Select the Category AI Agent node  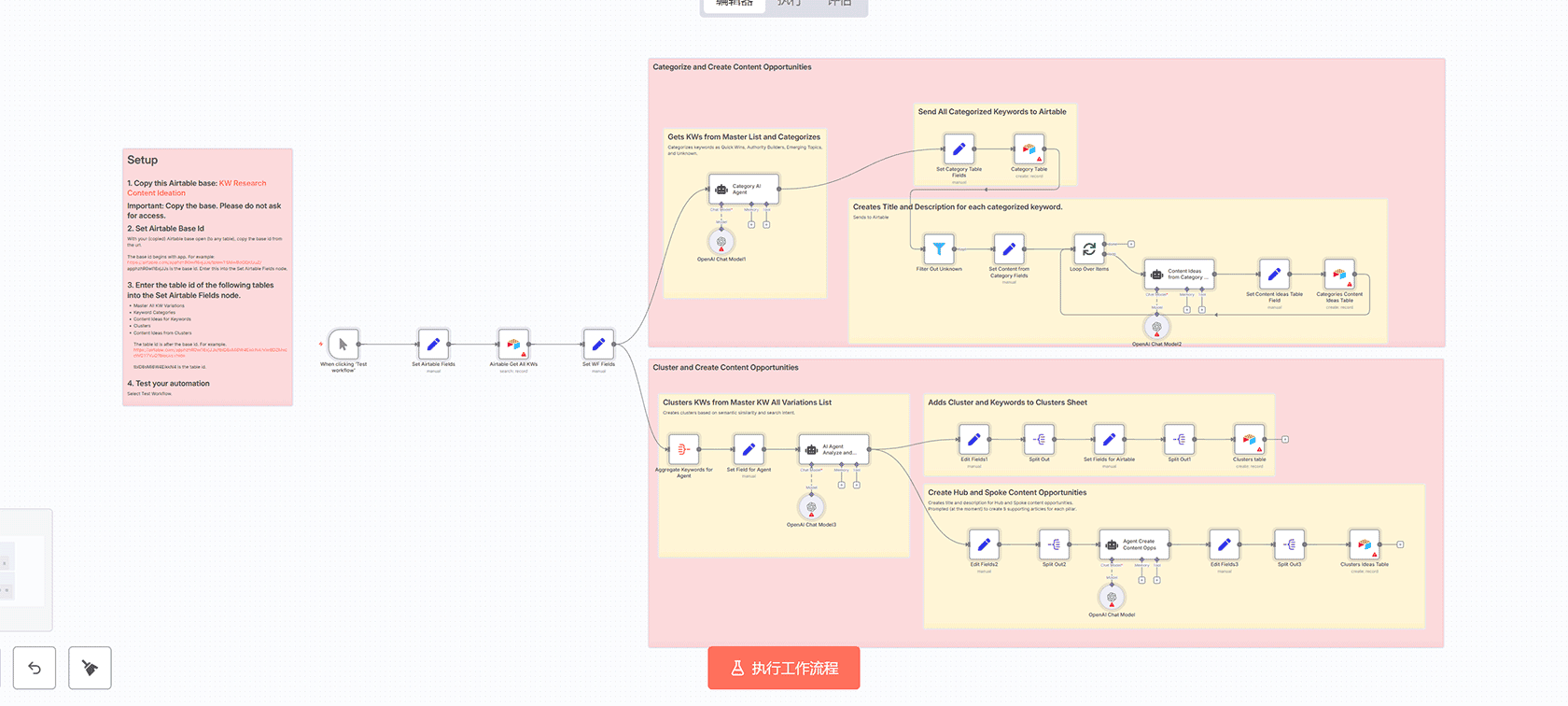743,190
